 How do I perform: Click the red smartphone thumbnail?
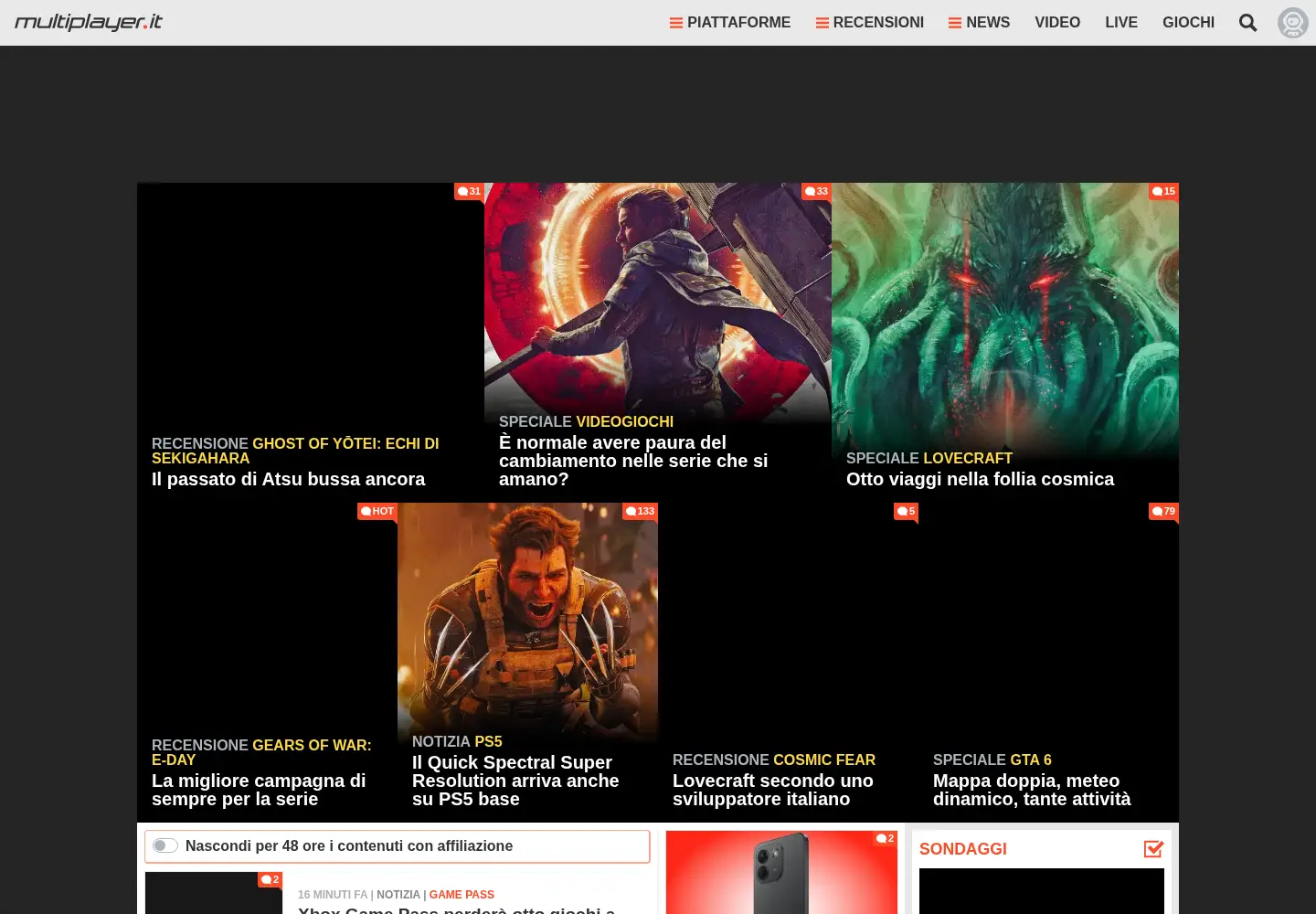(x=781, y=873)
